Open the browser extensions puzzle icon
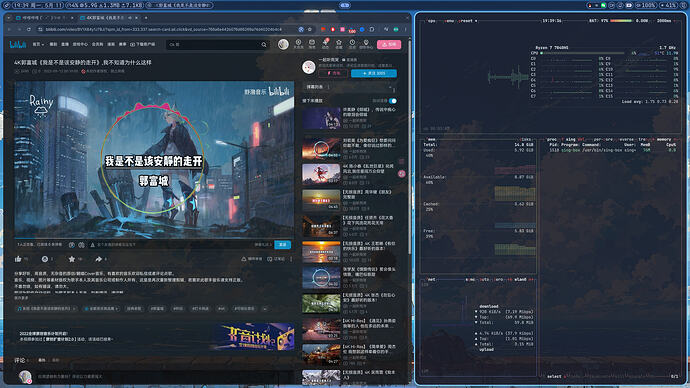This screenshot has width=690, height=388. point(372,29)
